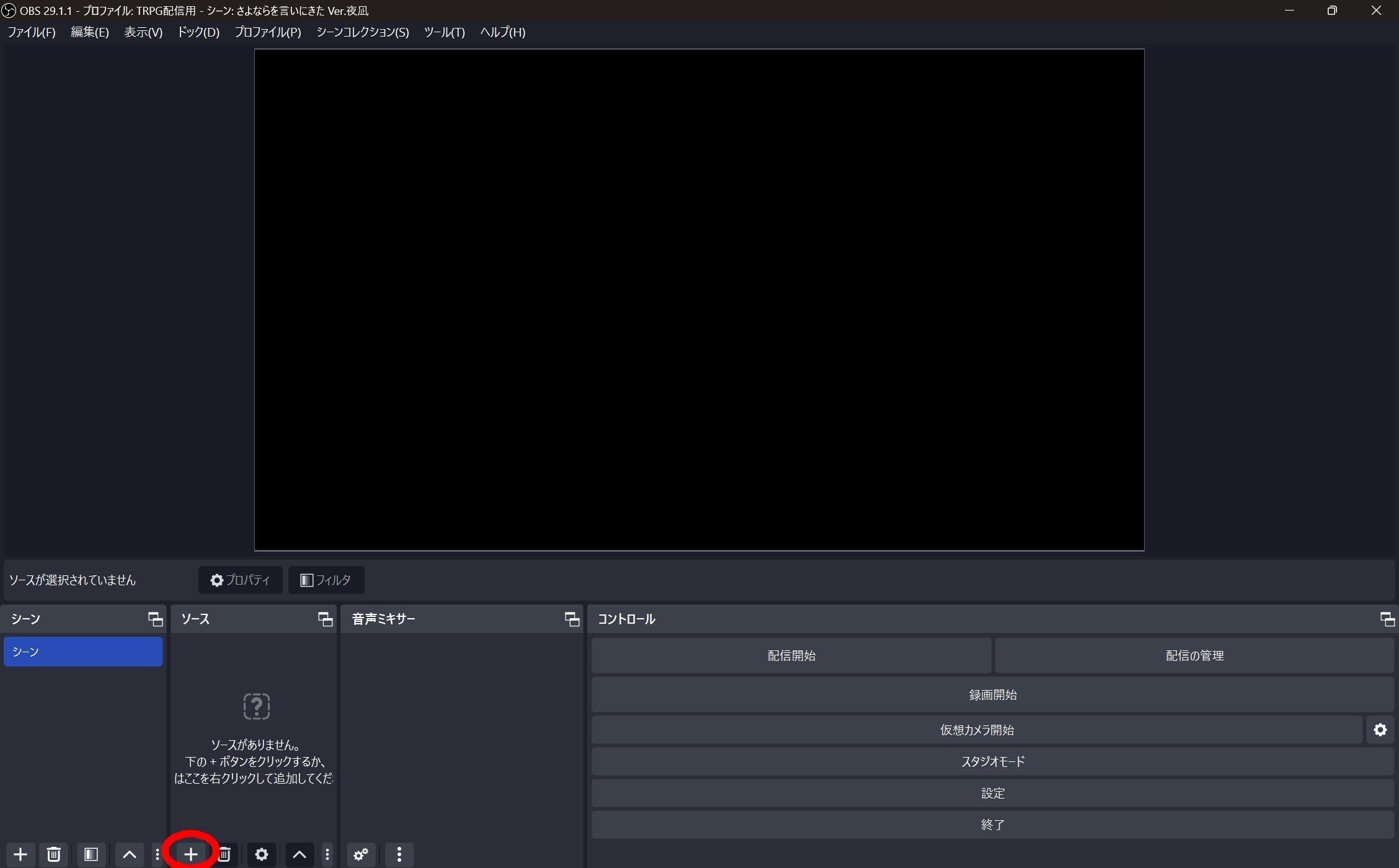
Task: Click the add source plus button
Action: pos(190,854)
